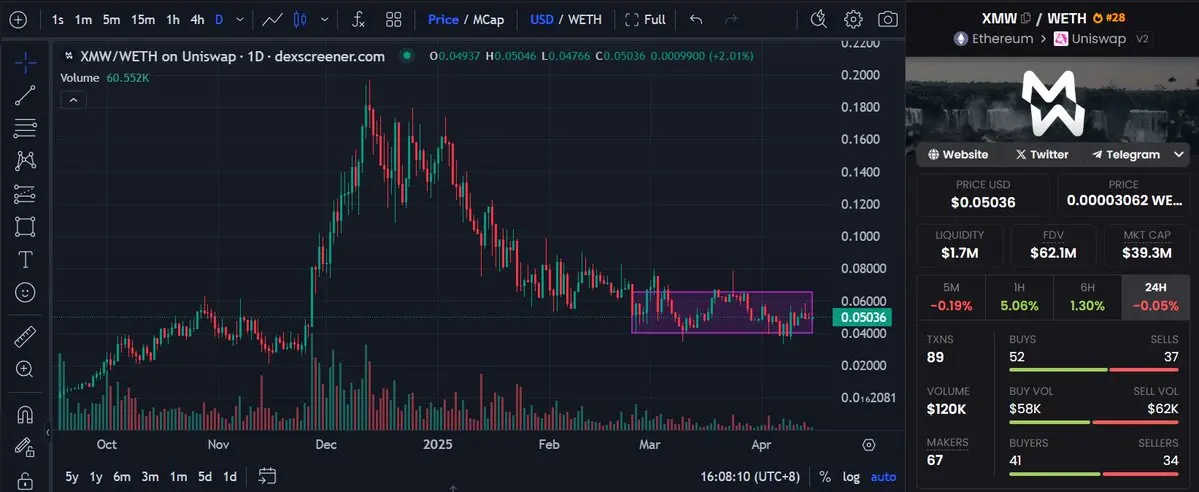Select the 5M price change tab
This screenshot has width=1199, height=492.
click(x=951, y=297)
